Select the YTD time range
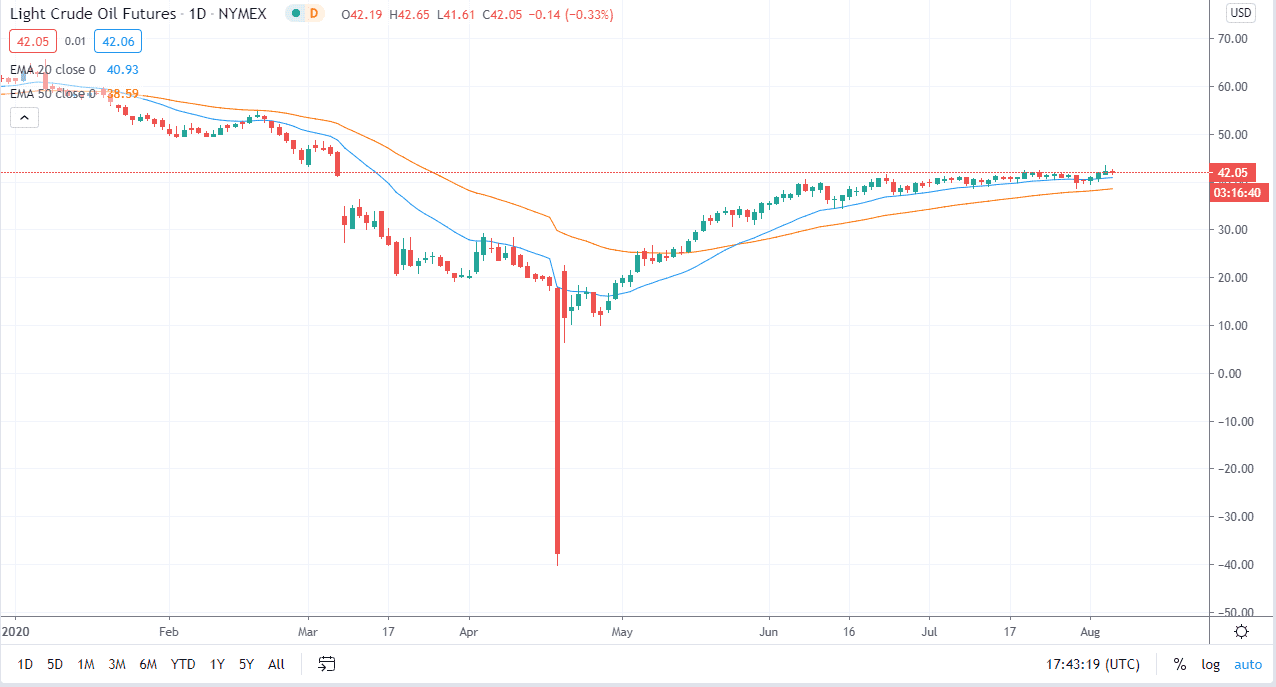Viewport: 1276px width, 687px height. [183, 664]
